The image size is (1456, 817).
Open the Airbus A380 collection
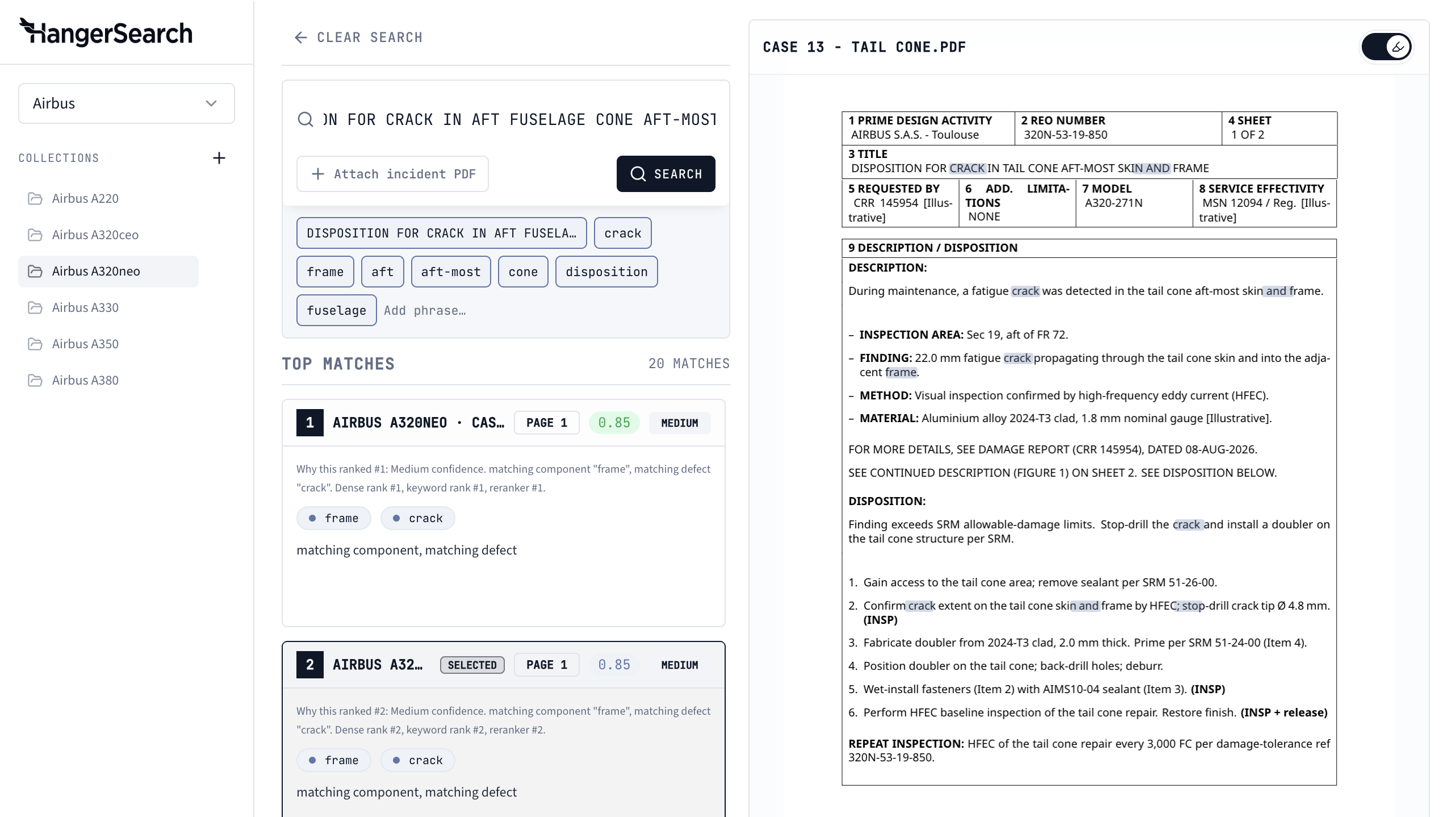[x=108, y=380]
